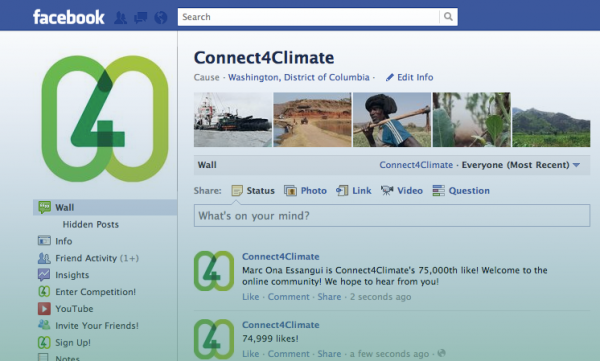The width and height of the screenshot is (600, 361).
Task: Like the 75,000th like post
Action: tap(251, 297)
